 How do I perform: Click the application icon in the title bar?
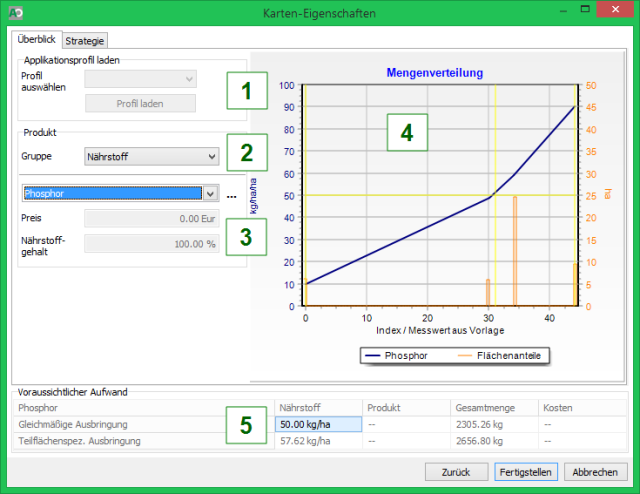pos(15,13)
